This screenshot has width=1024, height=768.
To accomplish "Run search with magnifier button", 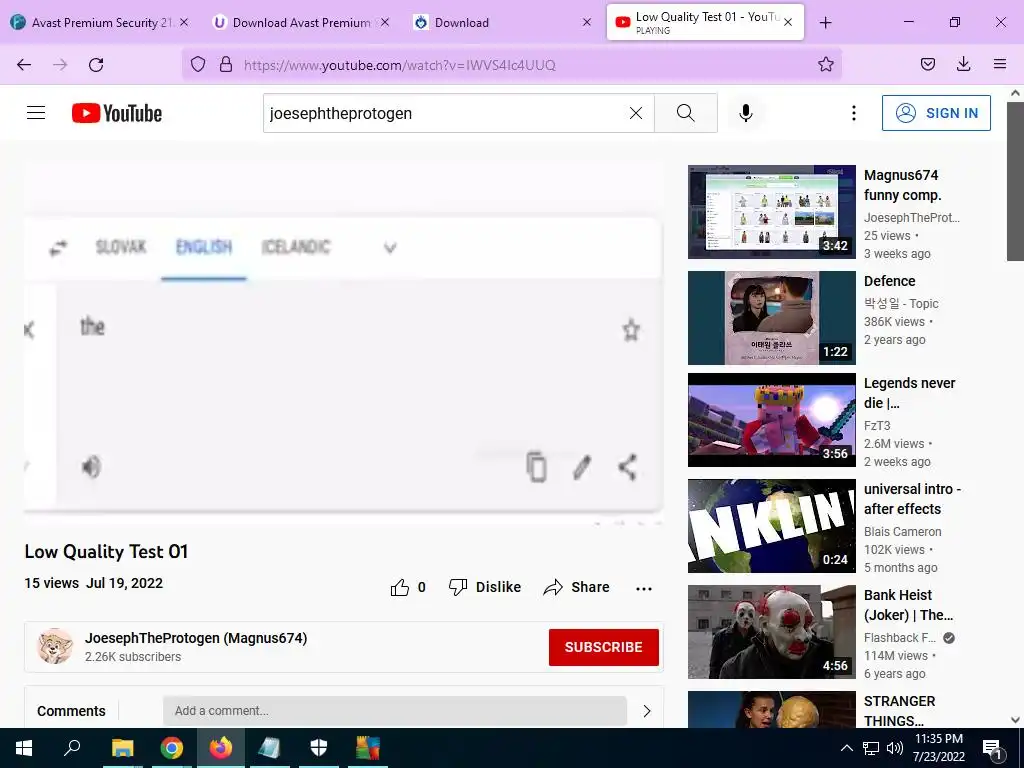I will pyautogui.click(x=686, y=113).
